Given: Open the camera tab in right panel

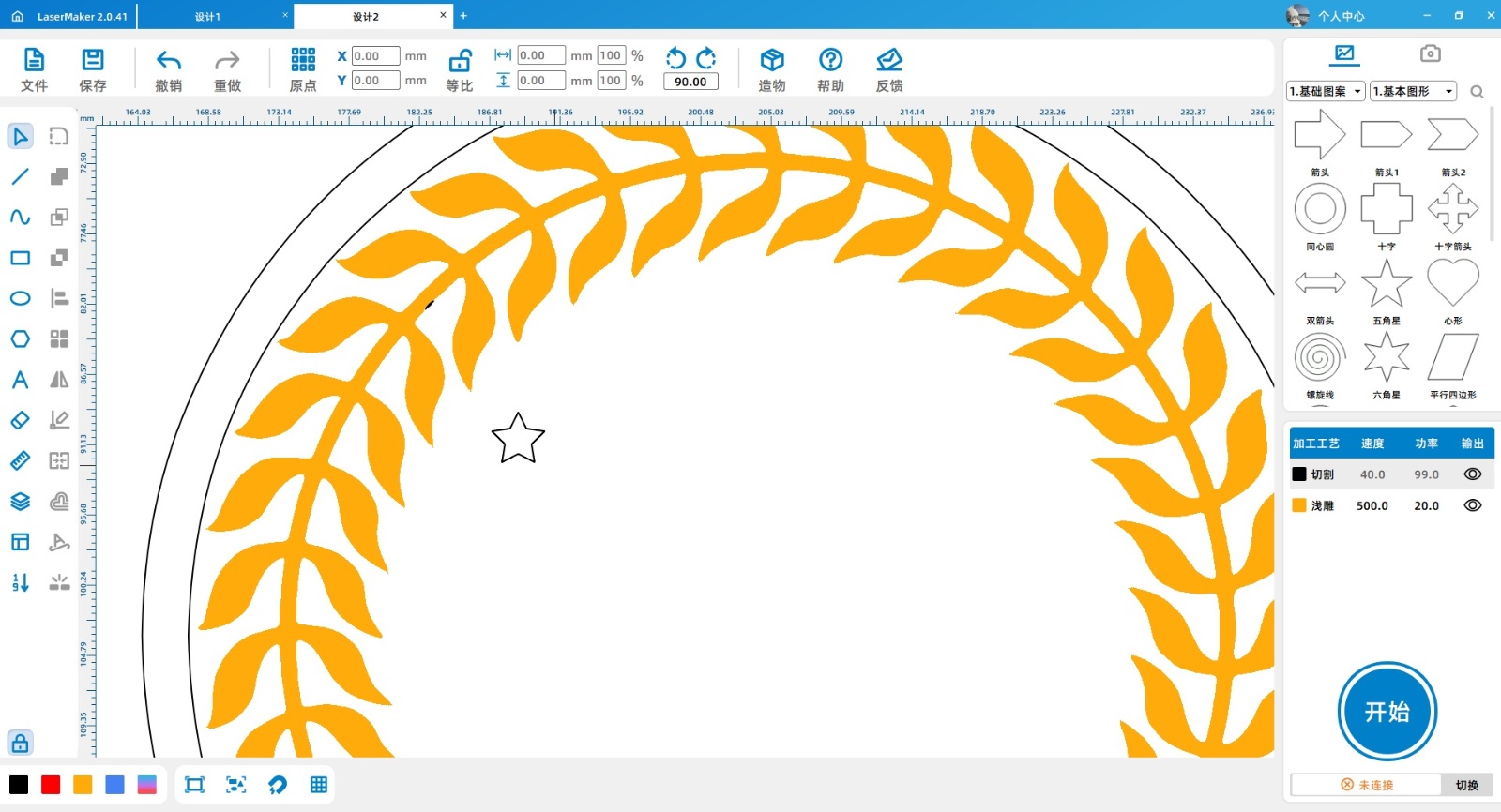Looking at the screenshot, I should [x=1430, y=53].
